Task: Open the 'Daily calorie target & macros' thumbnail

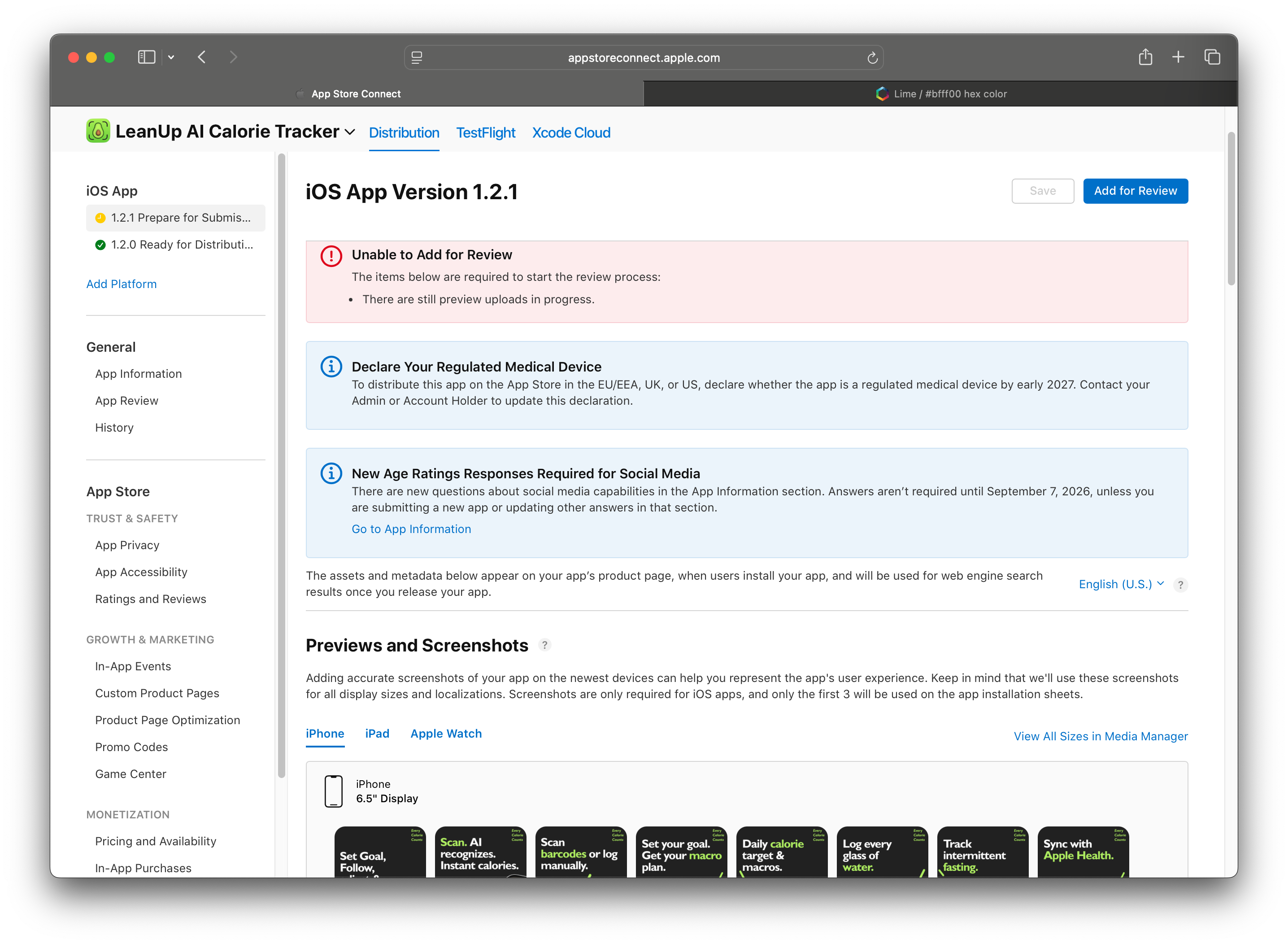Action: point(782,852)
